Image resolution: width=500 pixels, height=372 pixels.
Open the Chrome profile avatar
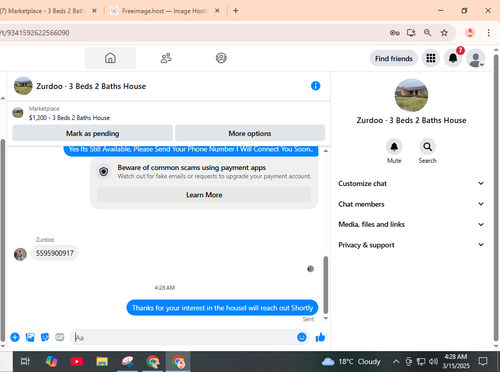tap(470, 33)
